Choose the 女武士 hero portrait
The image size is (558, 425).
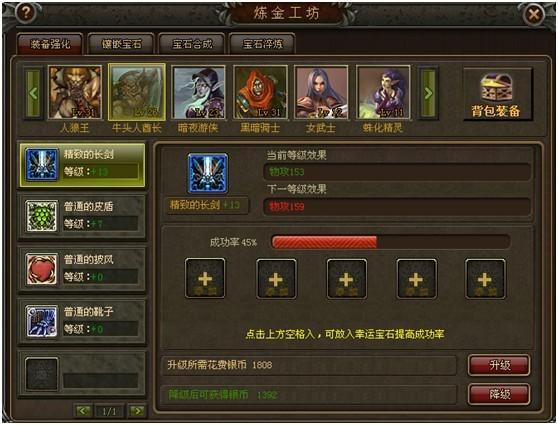(x=321, y=92)
